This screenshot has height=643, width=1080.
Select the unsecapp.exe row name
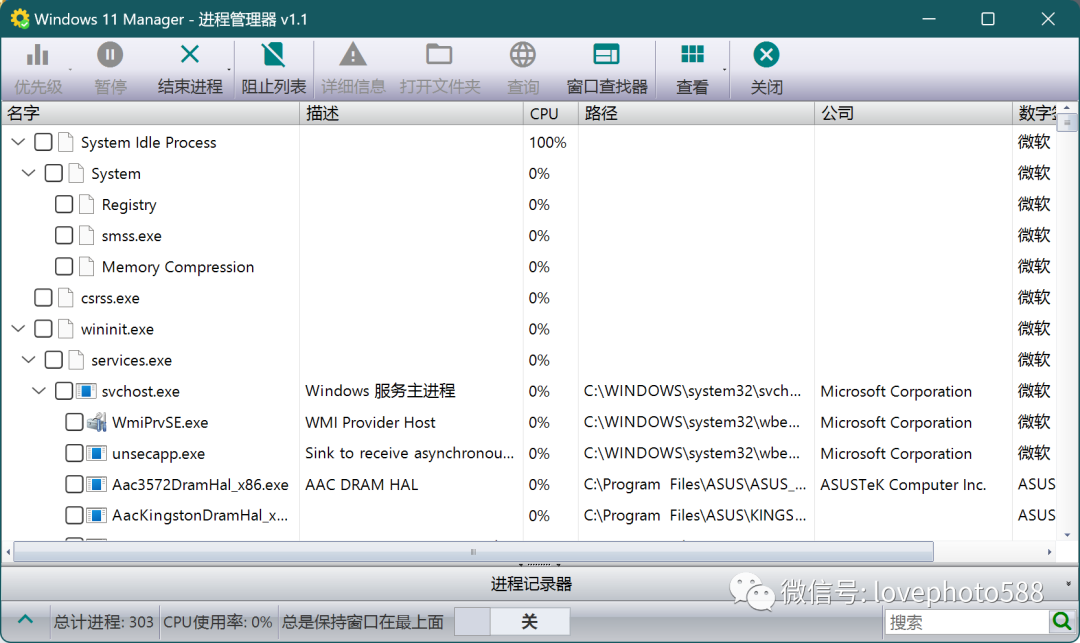(158, 454)
